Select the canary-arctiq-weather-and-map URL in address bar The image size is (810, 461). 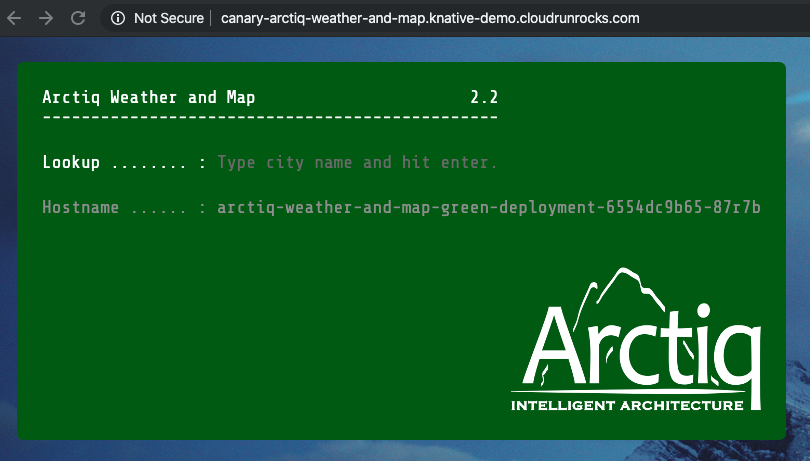[430, 18]
